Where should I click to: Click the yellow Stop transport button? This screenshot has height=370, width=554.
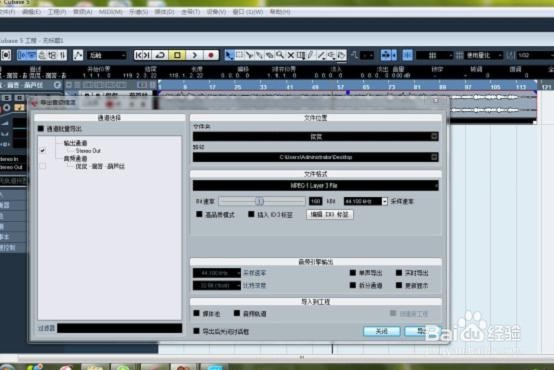point(177,55)
